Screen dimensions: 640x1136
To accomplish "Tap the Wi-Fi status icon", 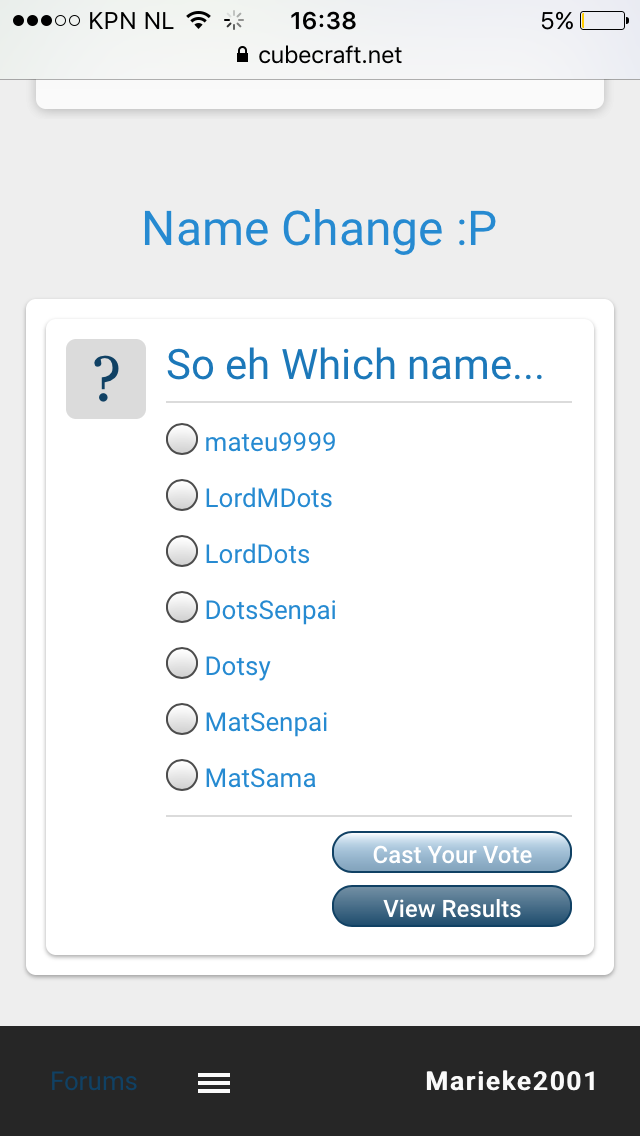I will 198,20.
